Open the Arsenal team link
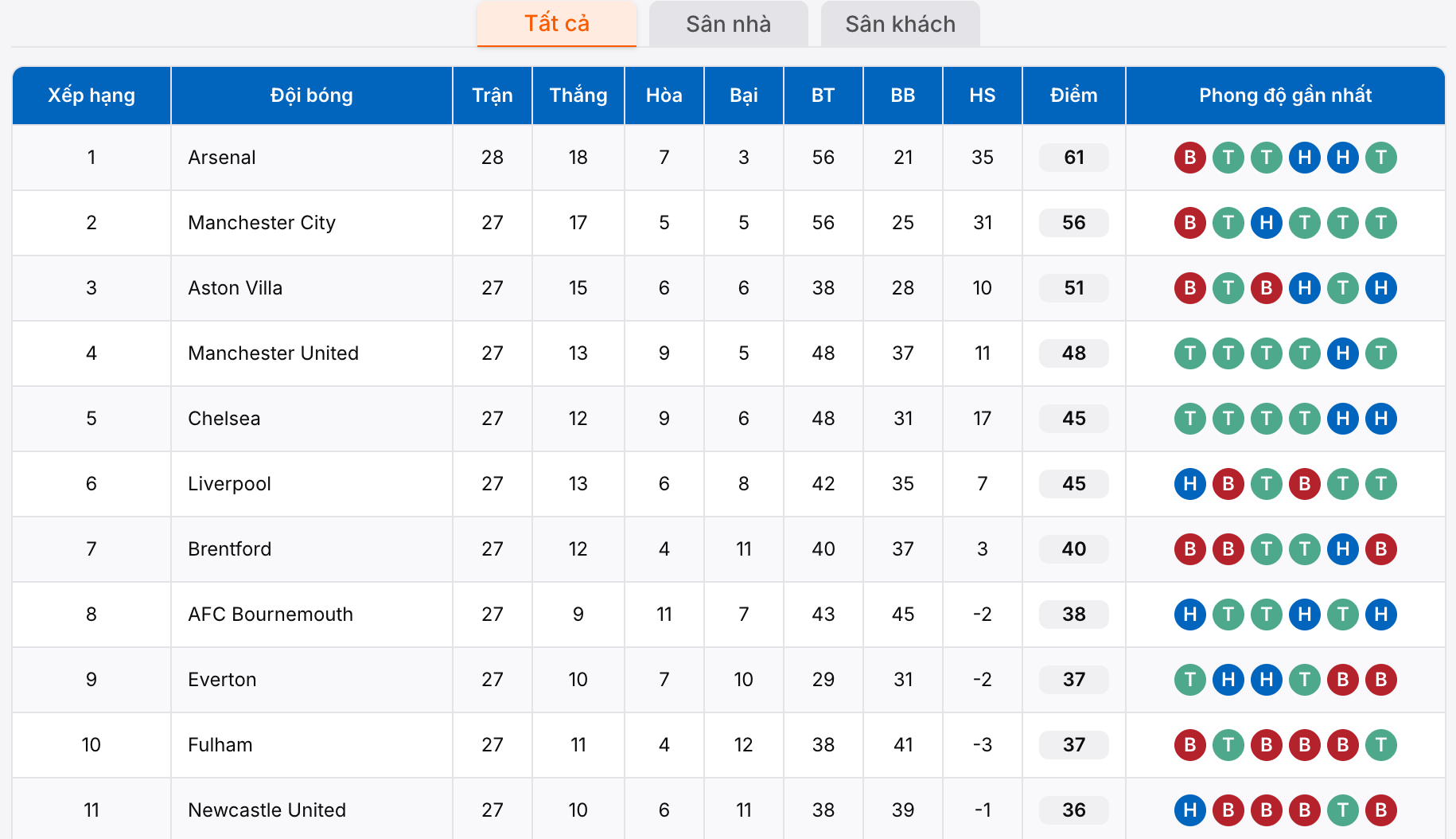This screenshot has width=1456, height=839. (x=222, y=158)
